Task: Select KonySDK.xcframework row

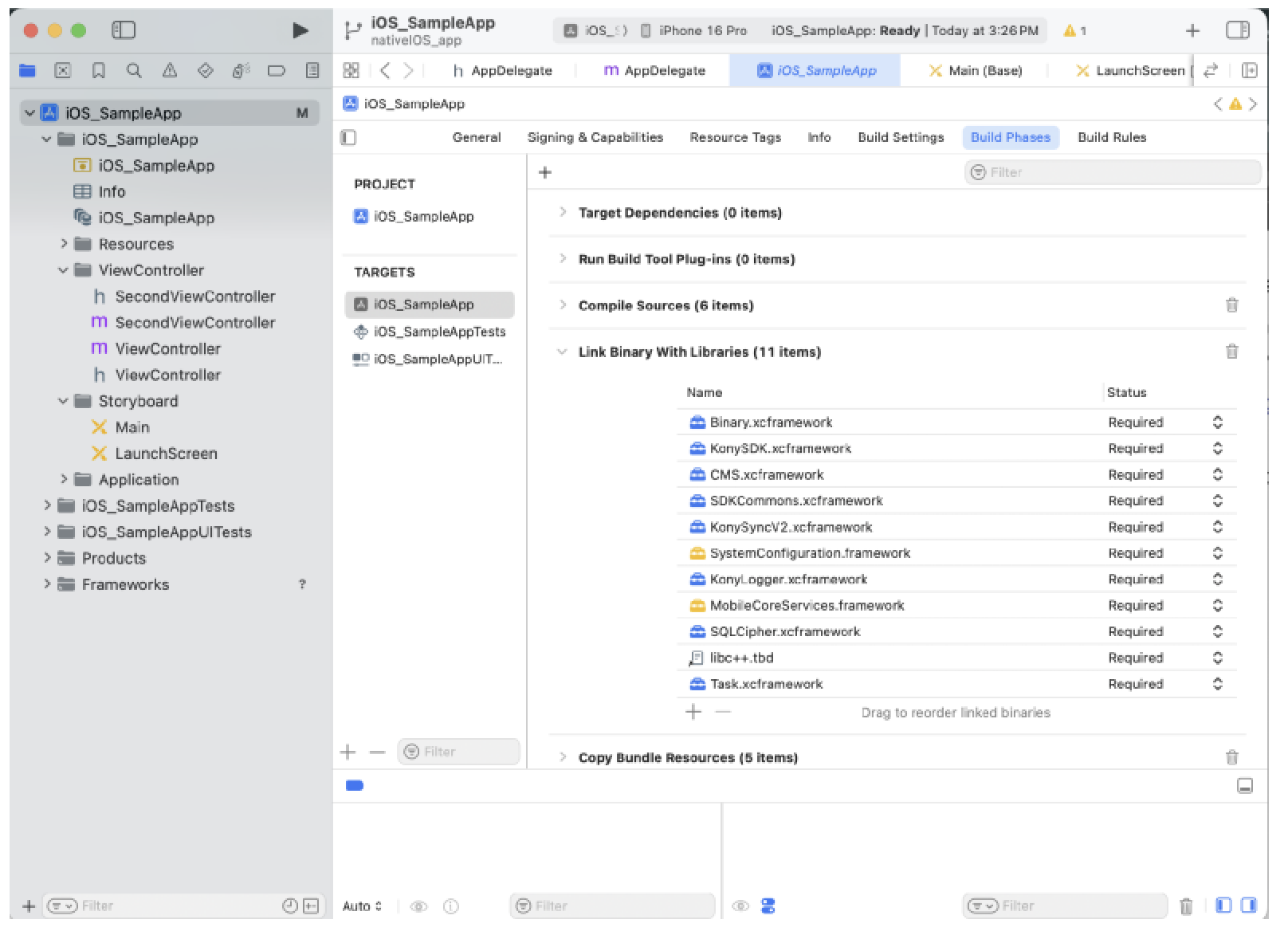Action: pyautogui.click(x=956, y=449)
